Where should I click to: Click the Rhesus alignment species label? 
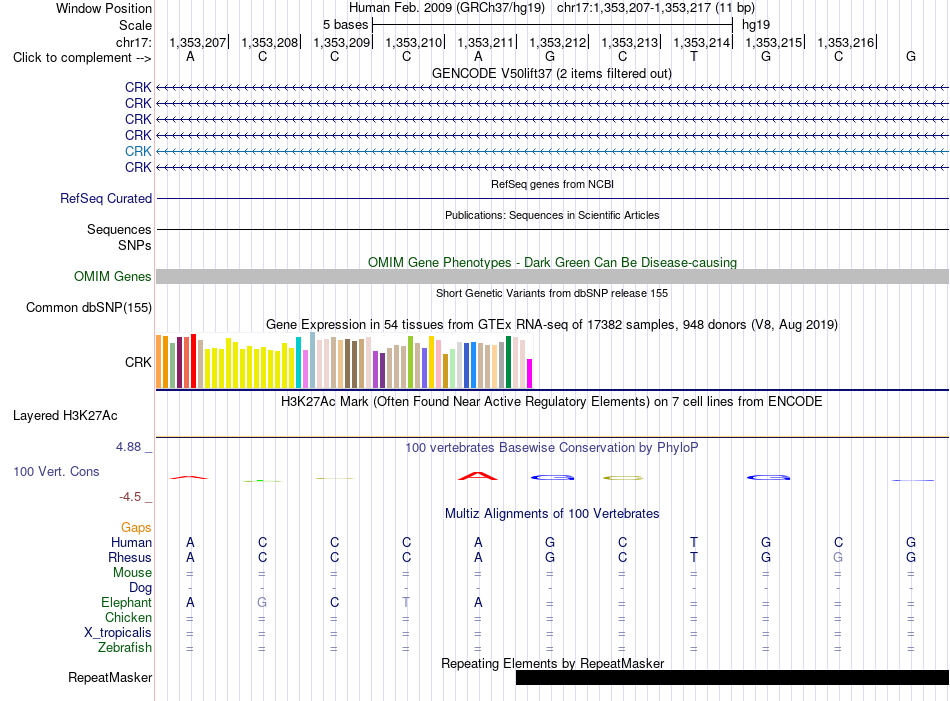[x=130, y=557]
